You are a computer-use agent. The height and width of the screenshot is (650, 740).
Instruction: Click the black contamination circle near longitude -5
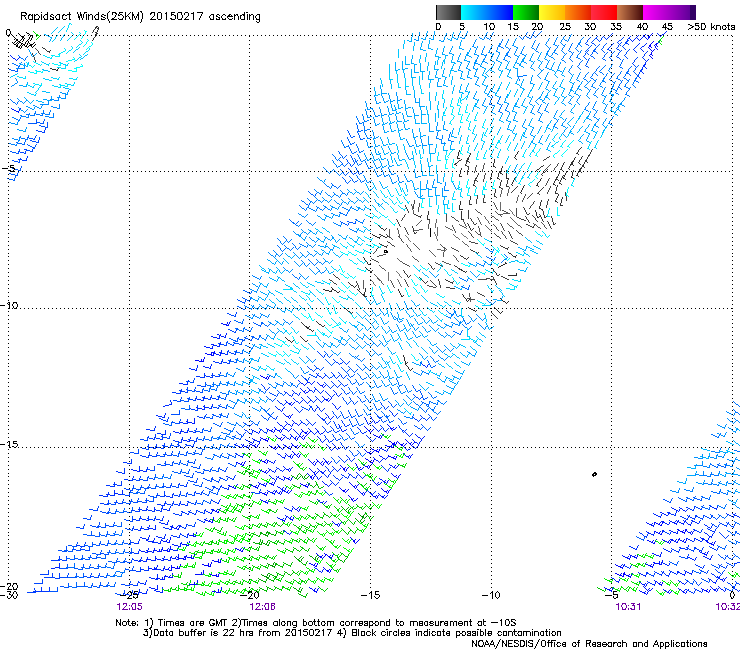[x=594, y=474]
